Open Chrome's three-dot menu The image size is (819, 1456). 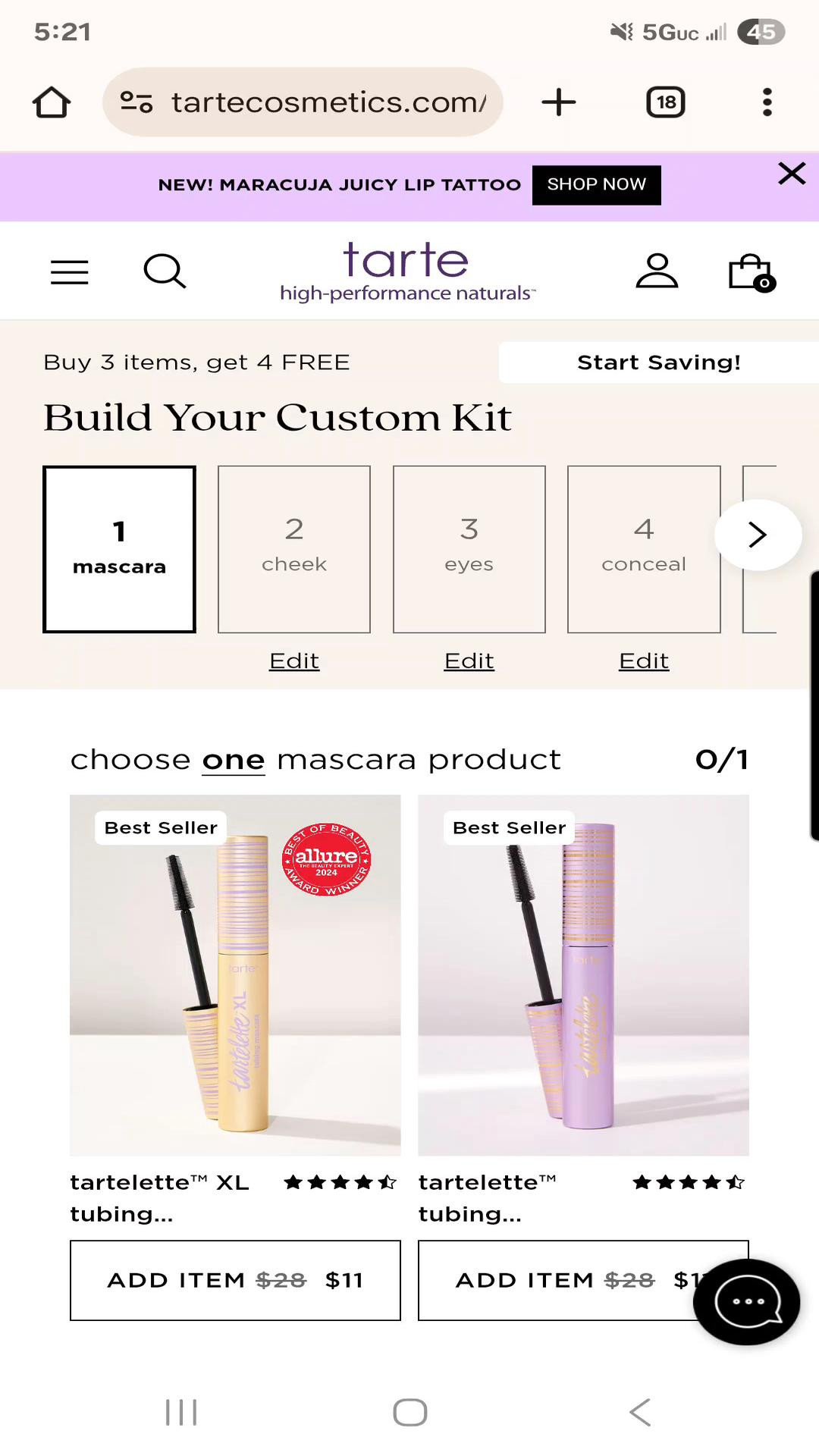click(x=767, y=102)
